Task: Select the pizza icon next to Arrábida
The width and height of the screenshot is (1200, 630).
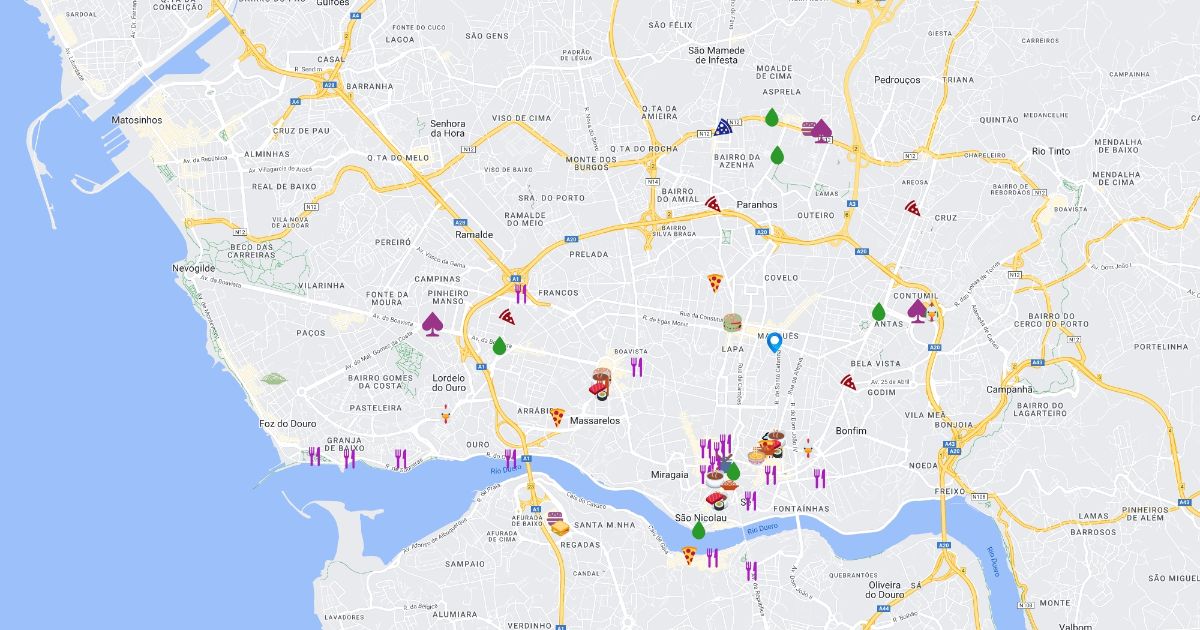Action: coord(557,417)
